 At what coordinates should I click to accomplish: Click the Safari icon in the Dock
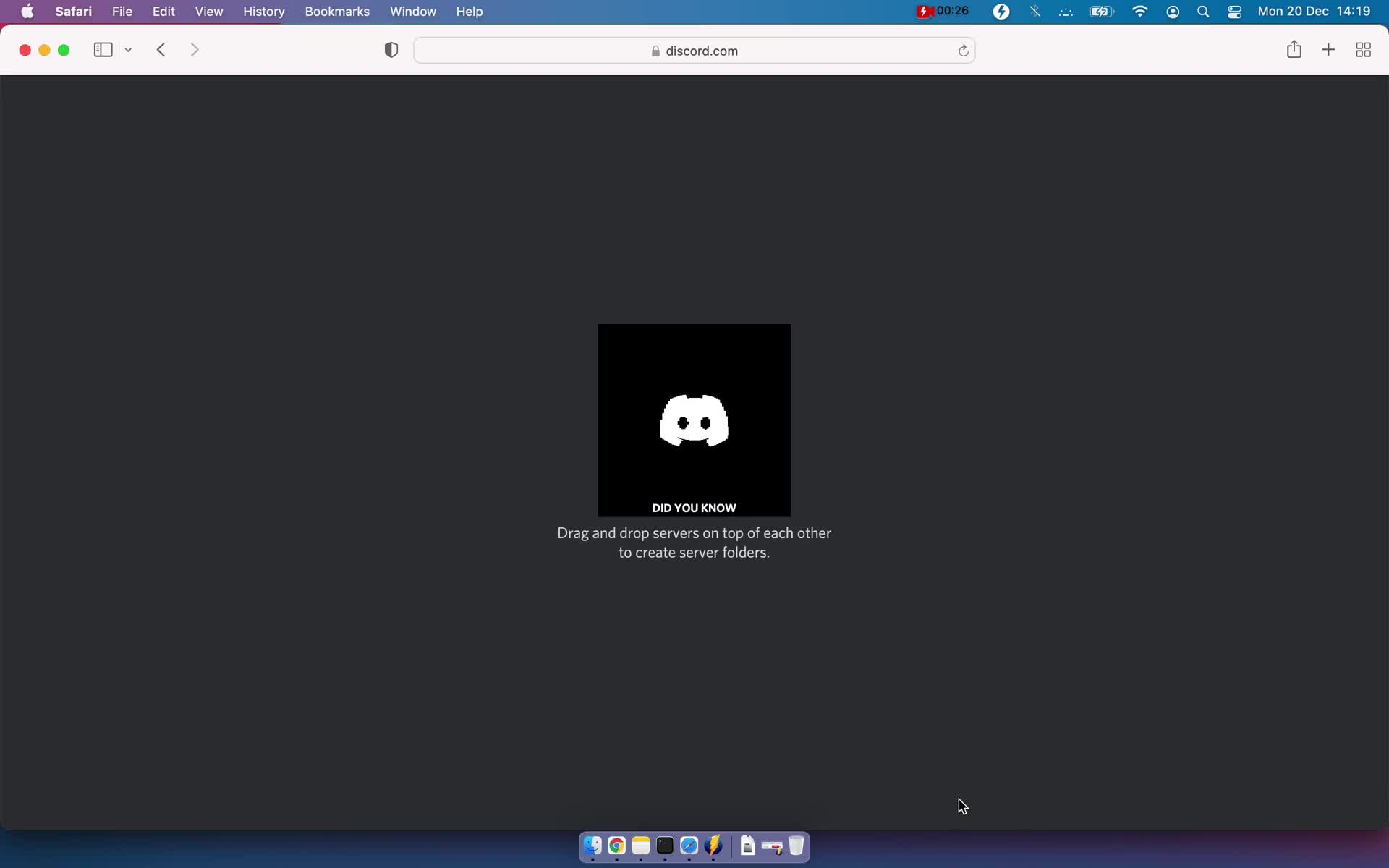[x=689, y=846]
